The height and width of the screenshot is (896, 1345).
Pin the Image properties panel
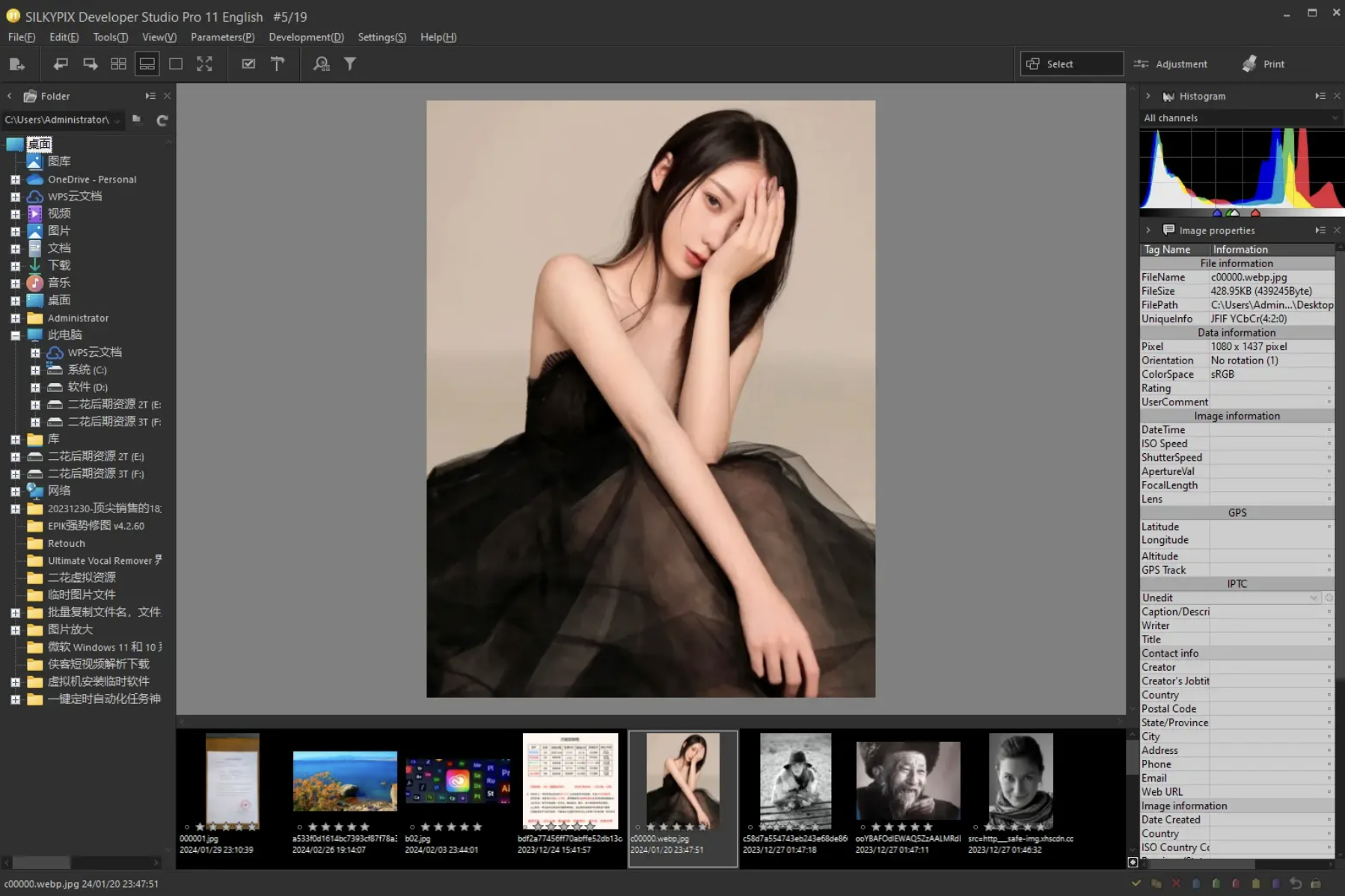pos(1319,230)
